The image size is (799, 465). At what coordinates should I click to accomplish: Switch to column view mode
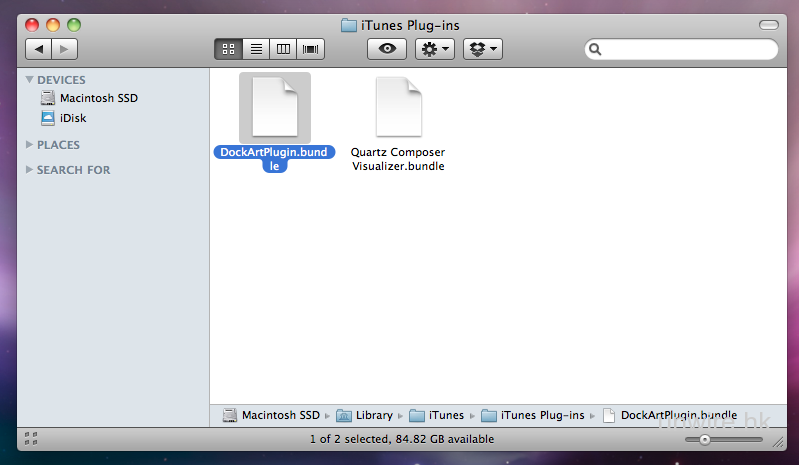pyautogui.click(x=283, y=48)
